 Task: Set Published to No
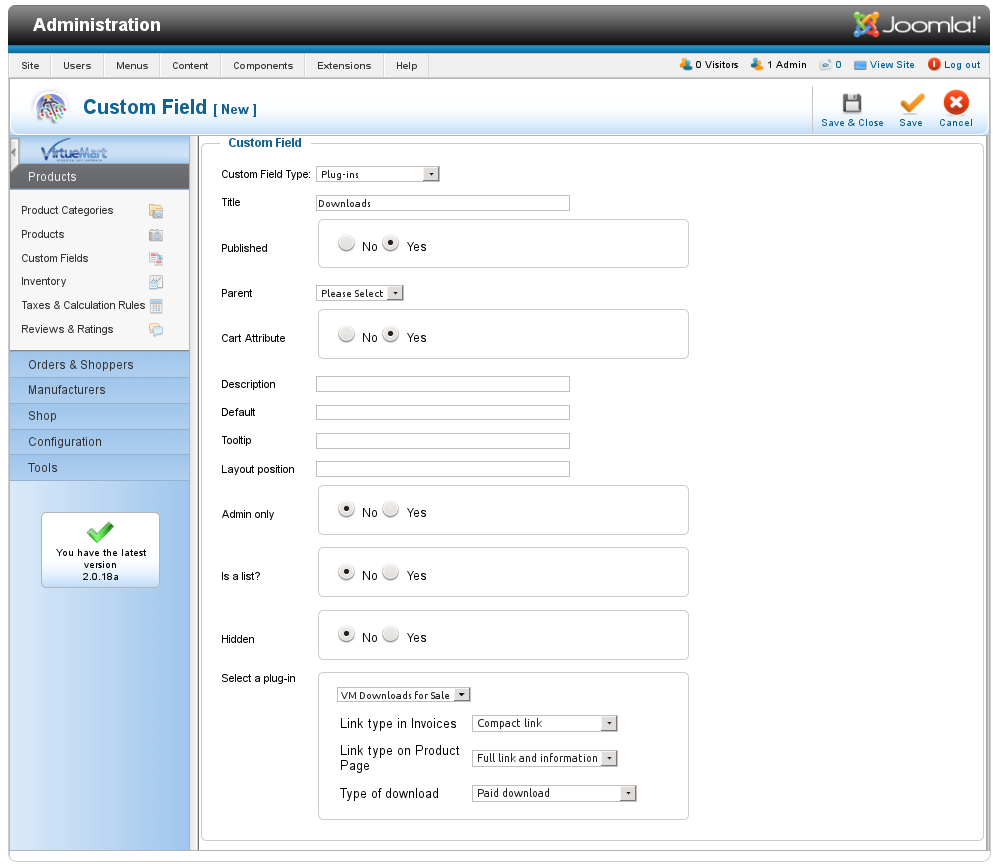346,244
